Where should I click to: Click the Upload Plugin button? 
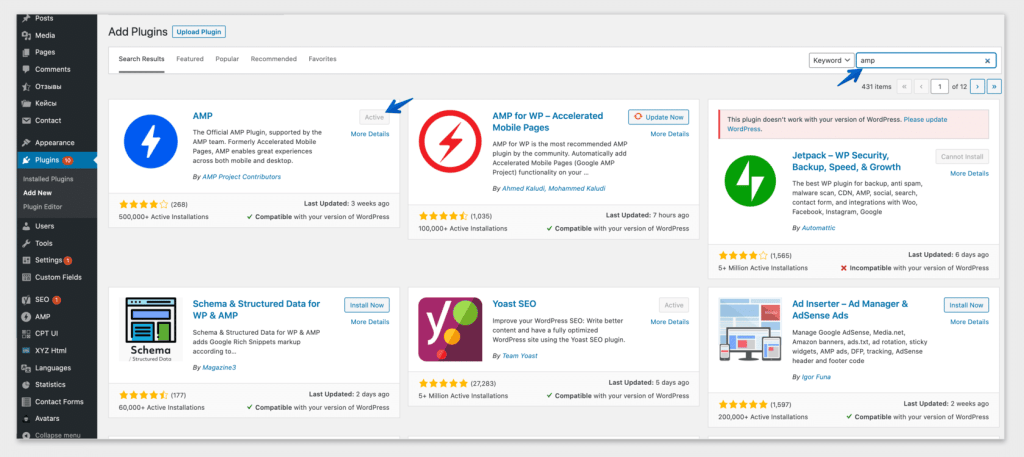coord(199,32)
